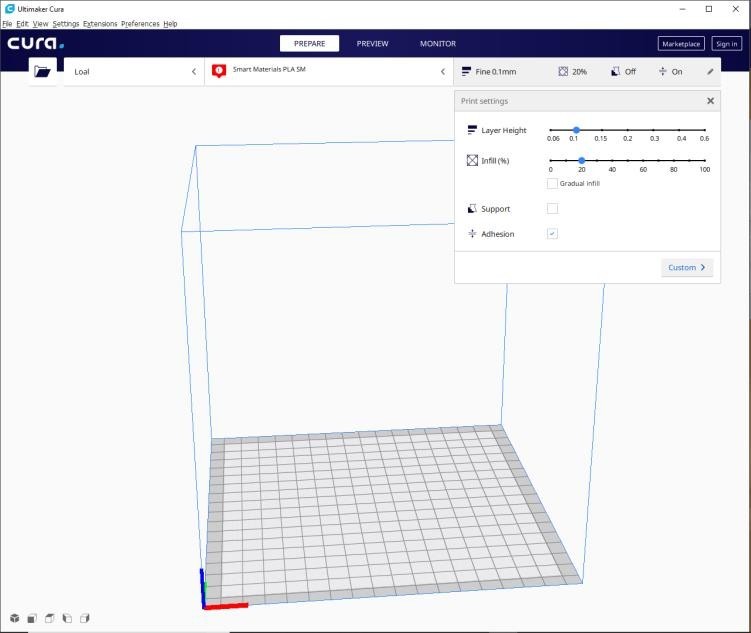751x633 pixels.
Task: Open the Extensions menu
Action: [x=100, y=23]
